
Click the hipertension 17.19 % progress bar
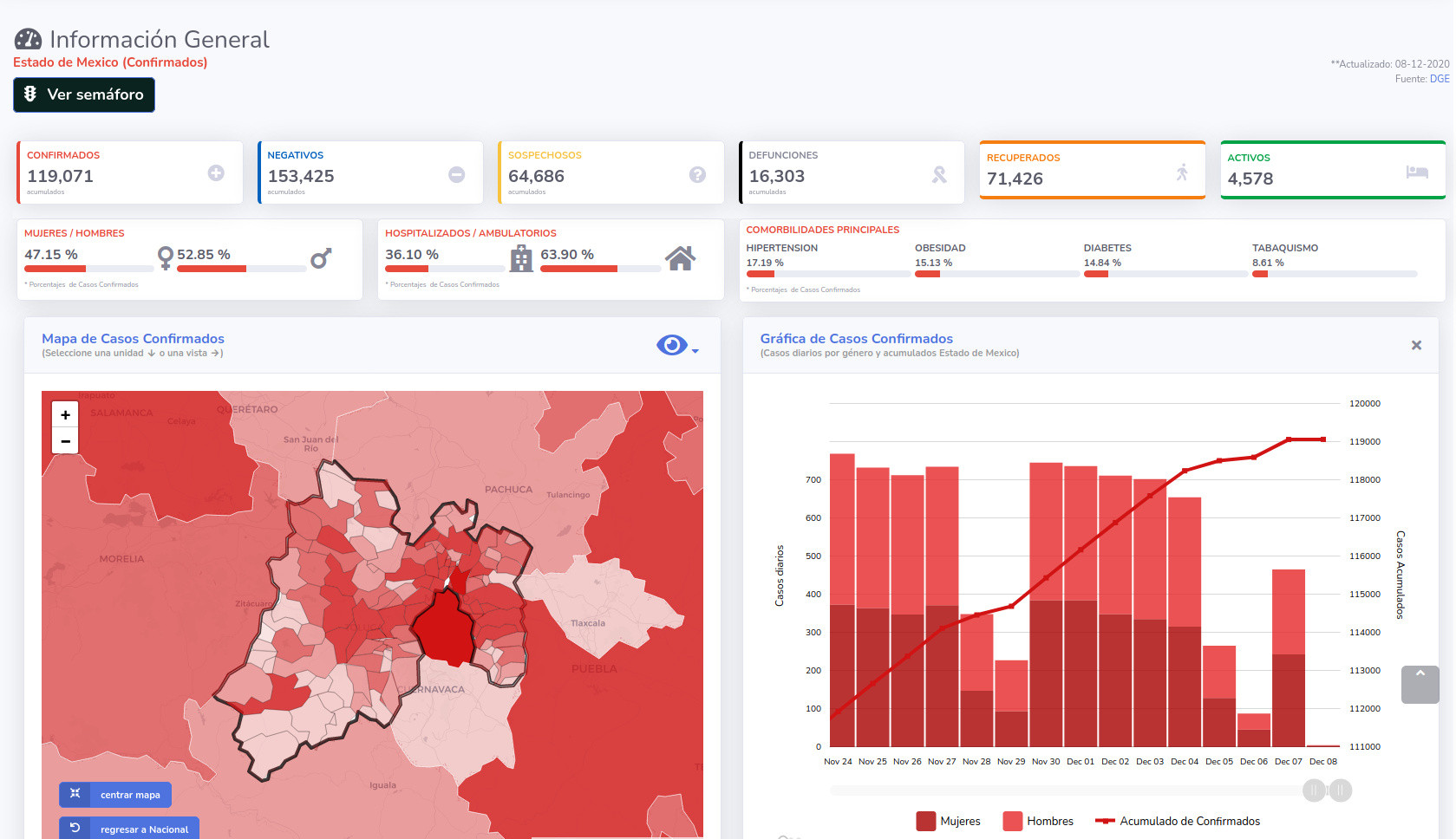tap(828, 274)
